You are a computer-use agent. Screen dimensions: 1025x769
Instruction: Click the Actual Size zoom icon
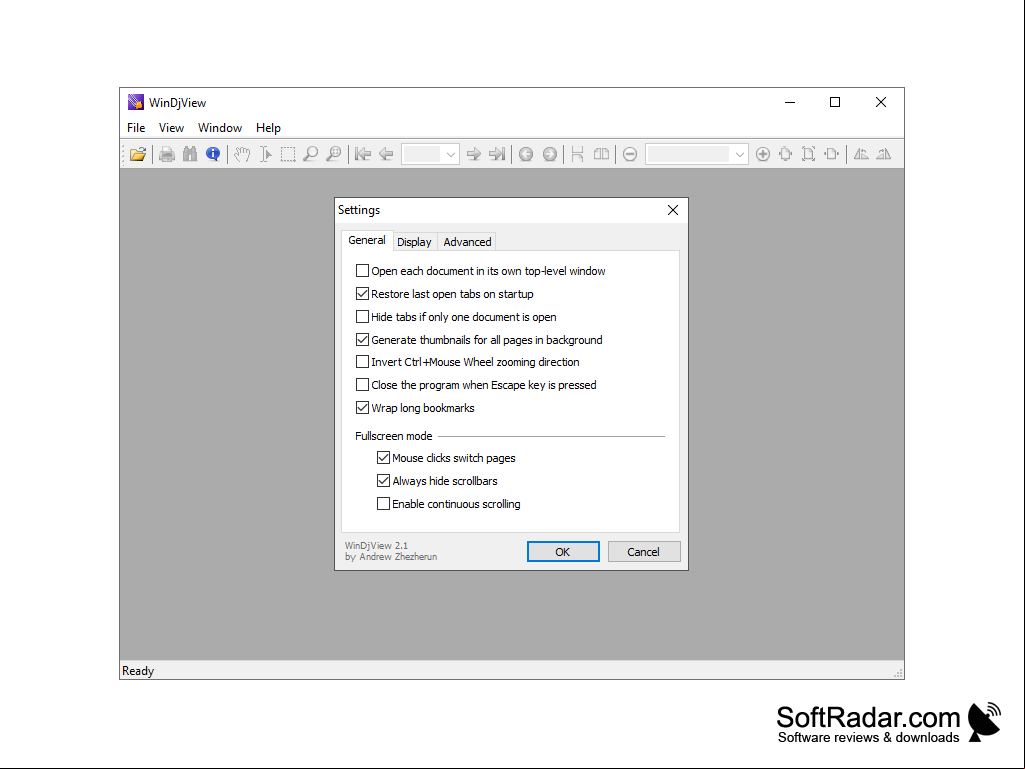coord(786,154)
